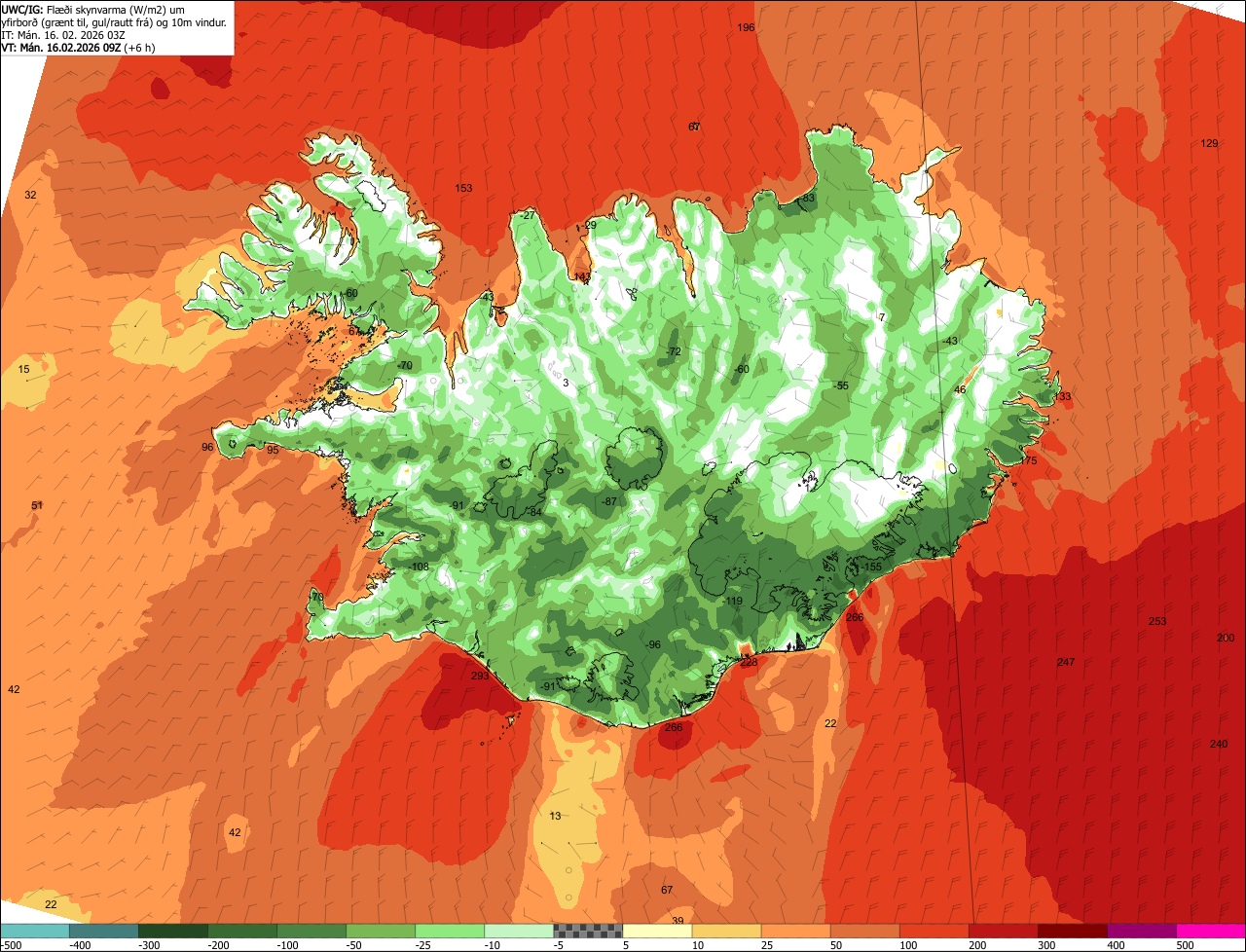Screen dimensions: 1246x952
Task: Click the '175' value off the east coast
Action: pyautogui.click(x=1029, y=460)
